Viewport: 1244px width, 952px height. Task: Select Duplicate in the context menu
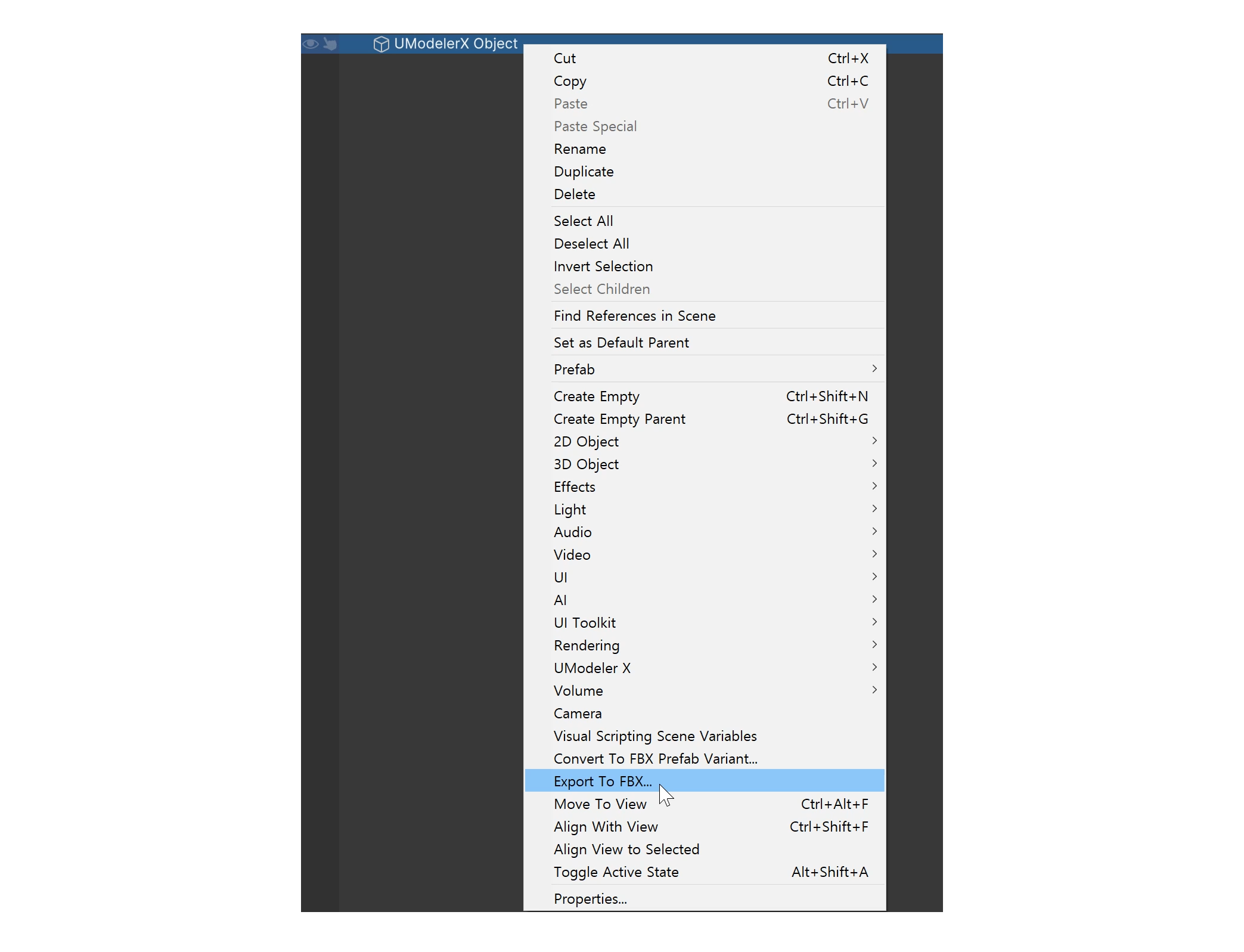[x=705, y=172]
